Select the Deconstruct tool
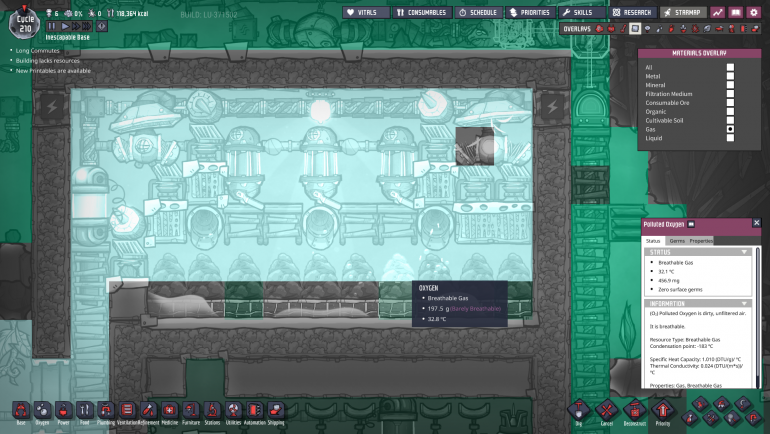The width and height of the screenshot is (770, 434). [x=634, y=410]
